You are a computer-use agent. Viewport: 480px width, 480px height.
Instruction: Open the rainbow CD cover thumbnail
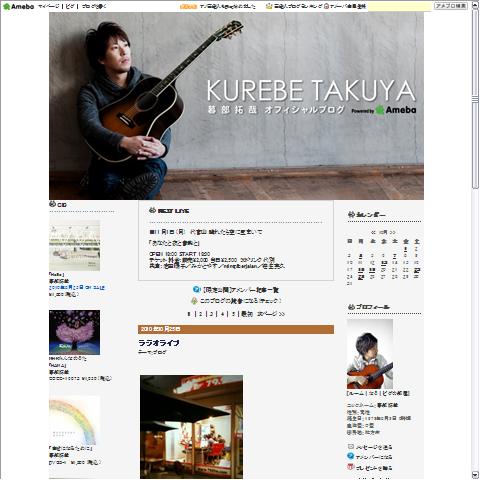74,420
